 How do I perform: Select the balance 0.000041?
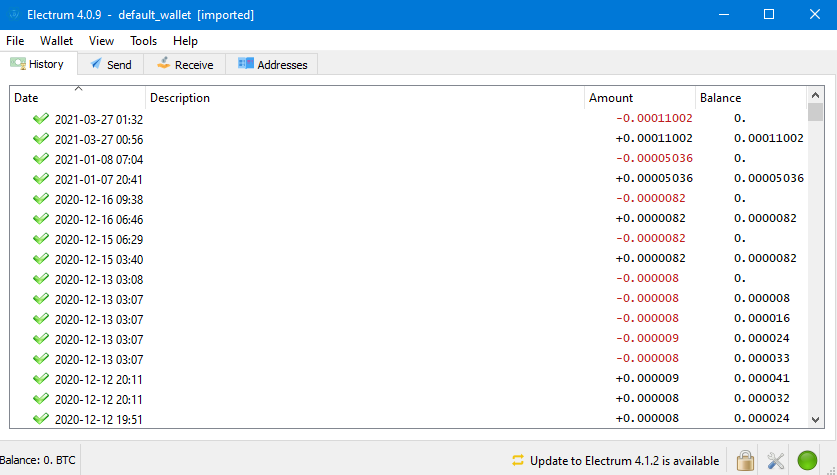click(x=762, y=378)
